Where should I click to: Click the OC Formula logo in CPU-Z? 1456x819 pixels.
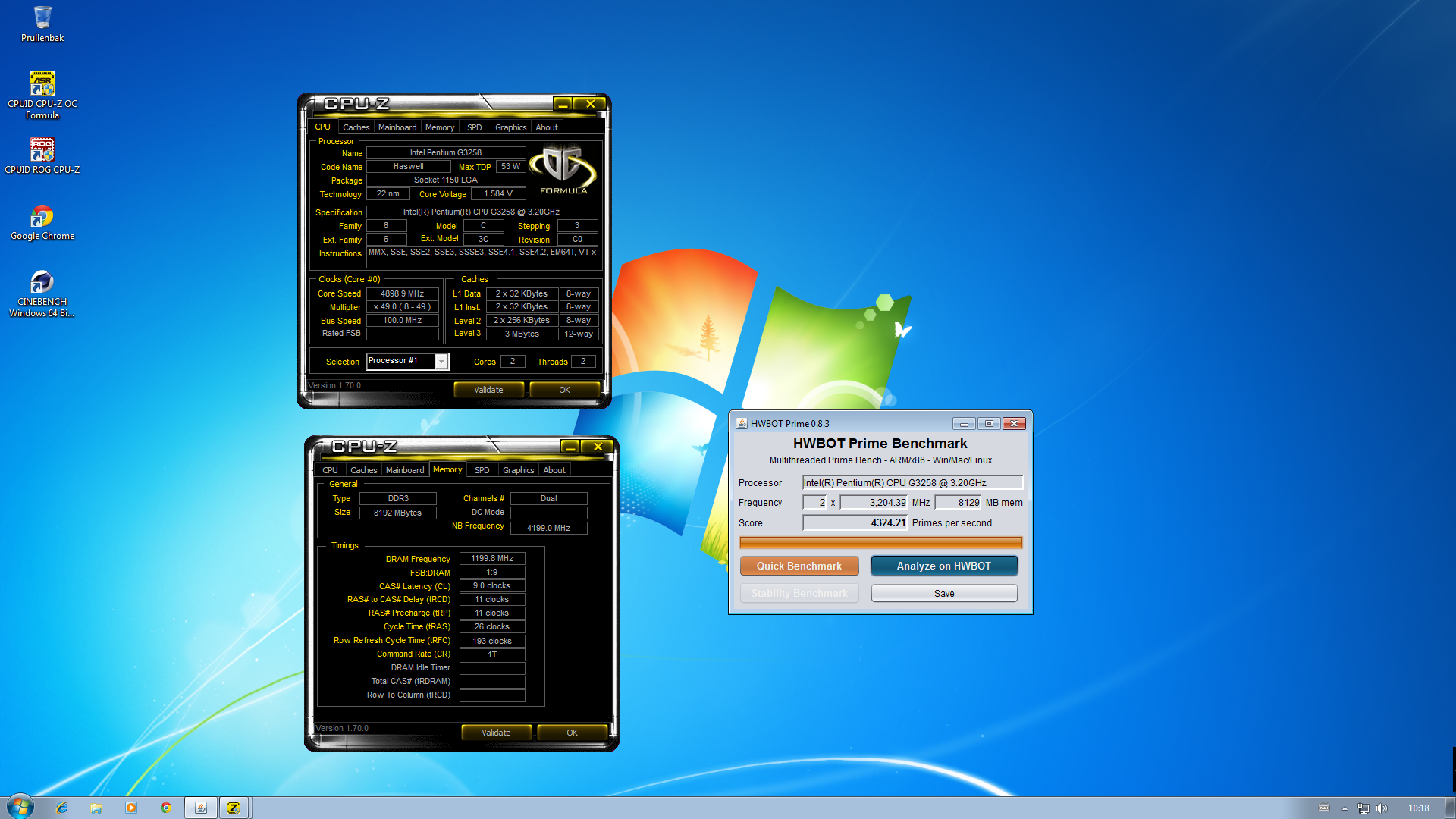coord(563,170)
